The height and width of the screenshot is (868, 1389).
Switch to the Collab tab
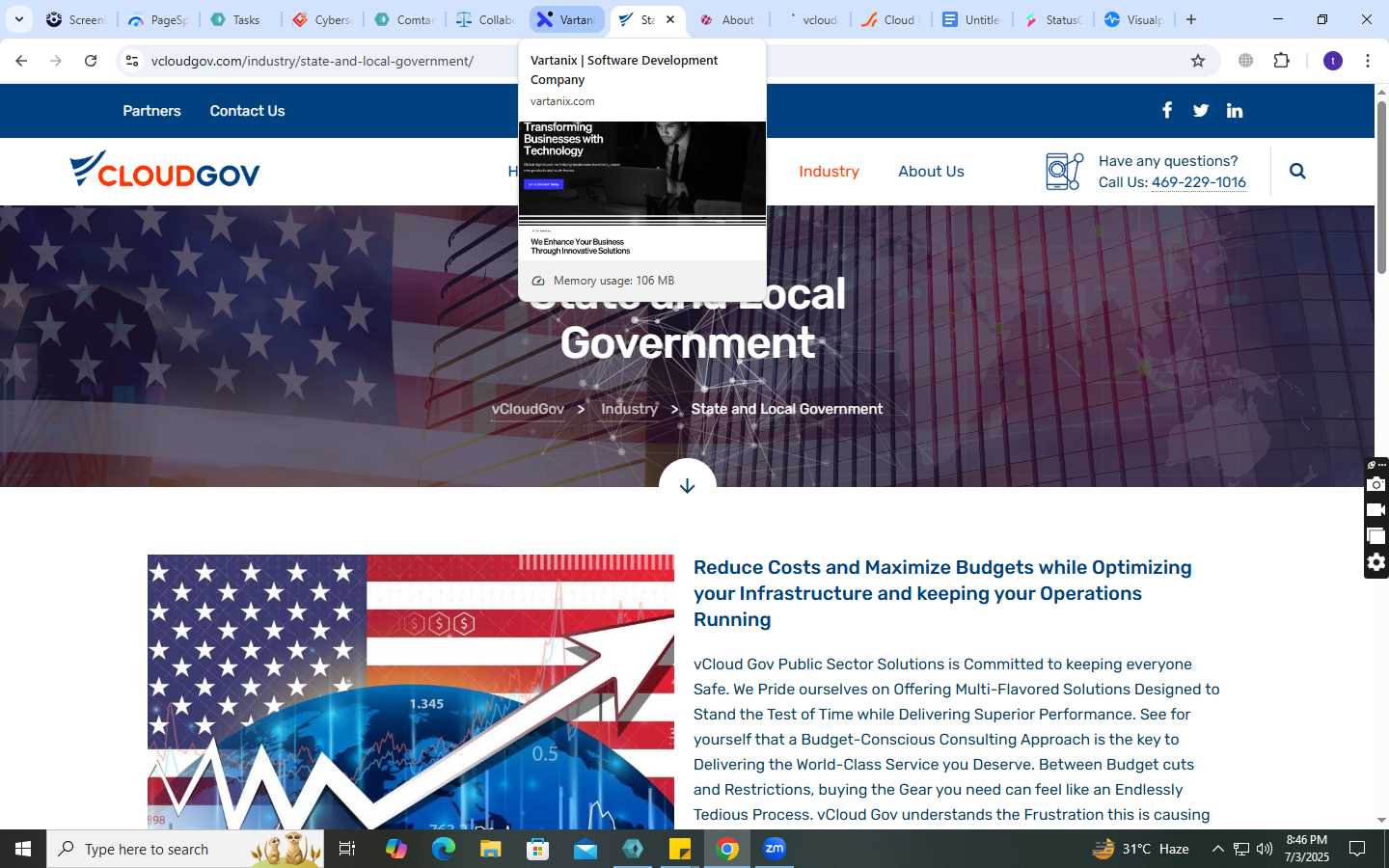tap(485, 19)
